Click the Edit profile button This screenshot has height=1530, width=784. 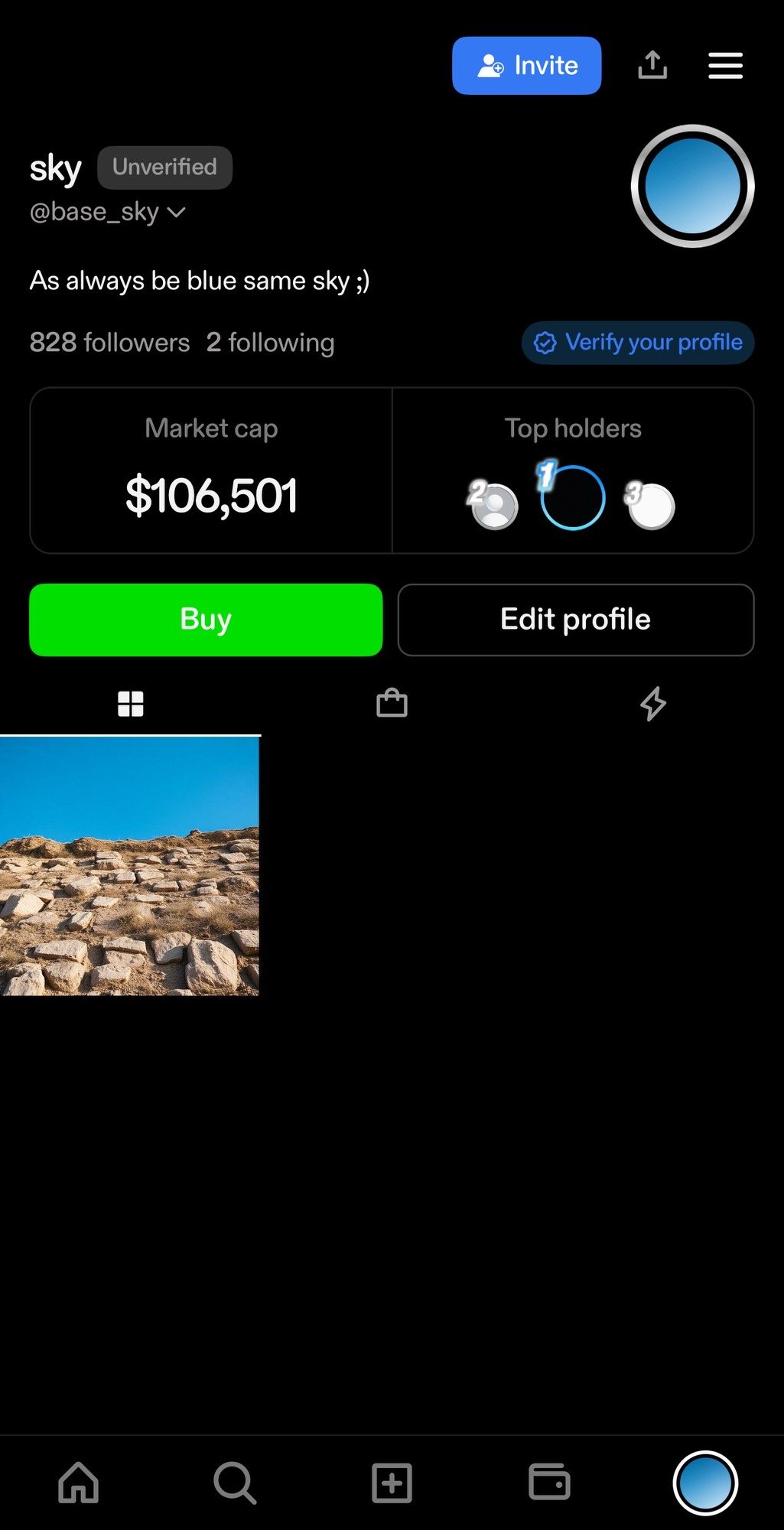click(x=576, y=620)
